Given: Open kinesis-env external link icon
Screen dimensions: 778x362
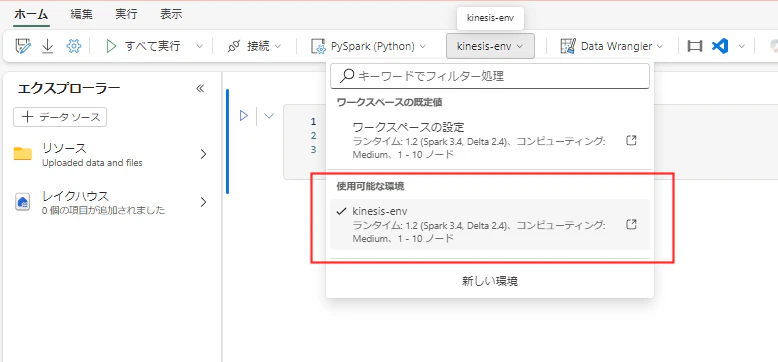Looking at the screenshot, I should (x=631, y=224).
